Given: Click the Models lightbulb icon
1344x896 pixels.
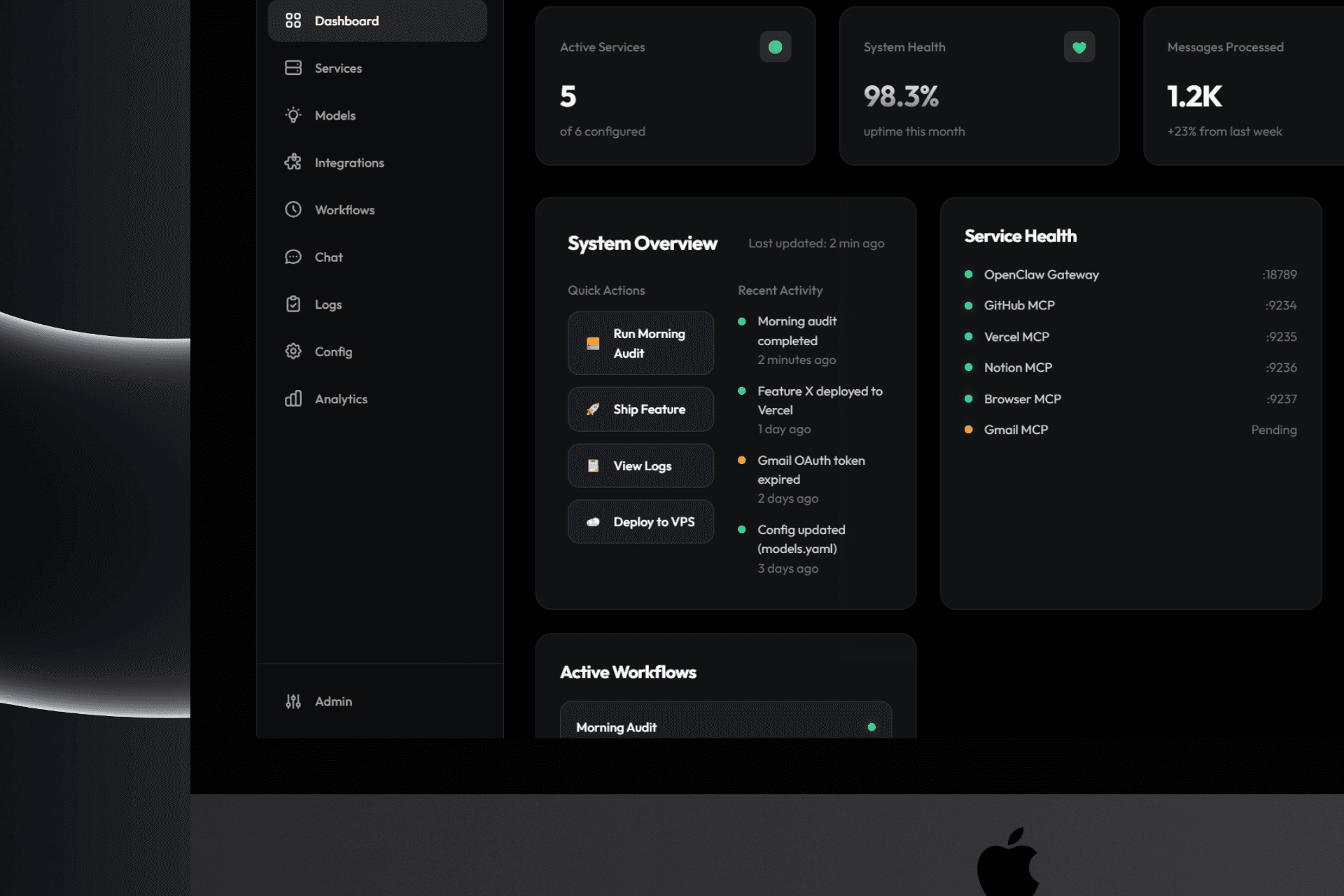Looking at the screenshot, I should 293,115.
